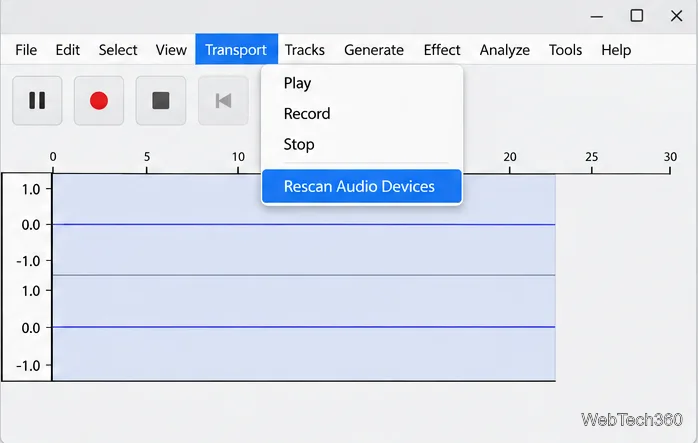
Task: Click the Skip to Start button
Action: coord(223,100)
